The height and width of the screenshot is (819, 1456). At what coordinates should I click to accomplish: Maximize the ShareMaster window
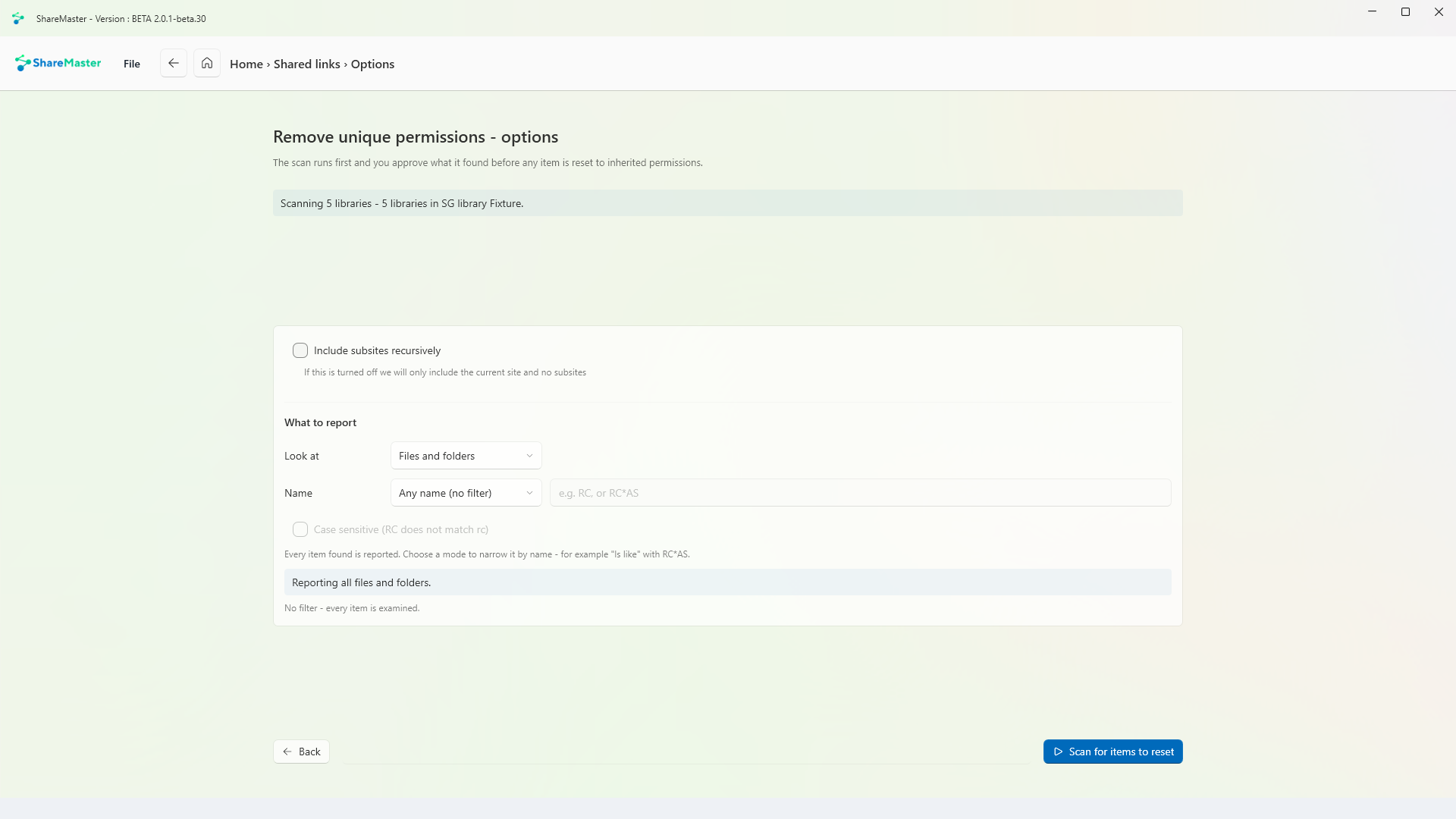[x=1405, y=12]
